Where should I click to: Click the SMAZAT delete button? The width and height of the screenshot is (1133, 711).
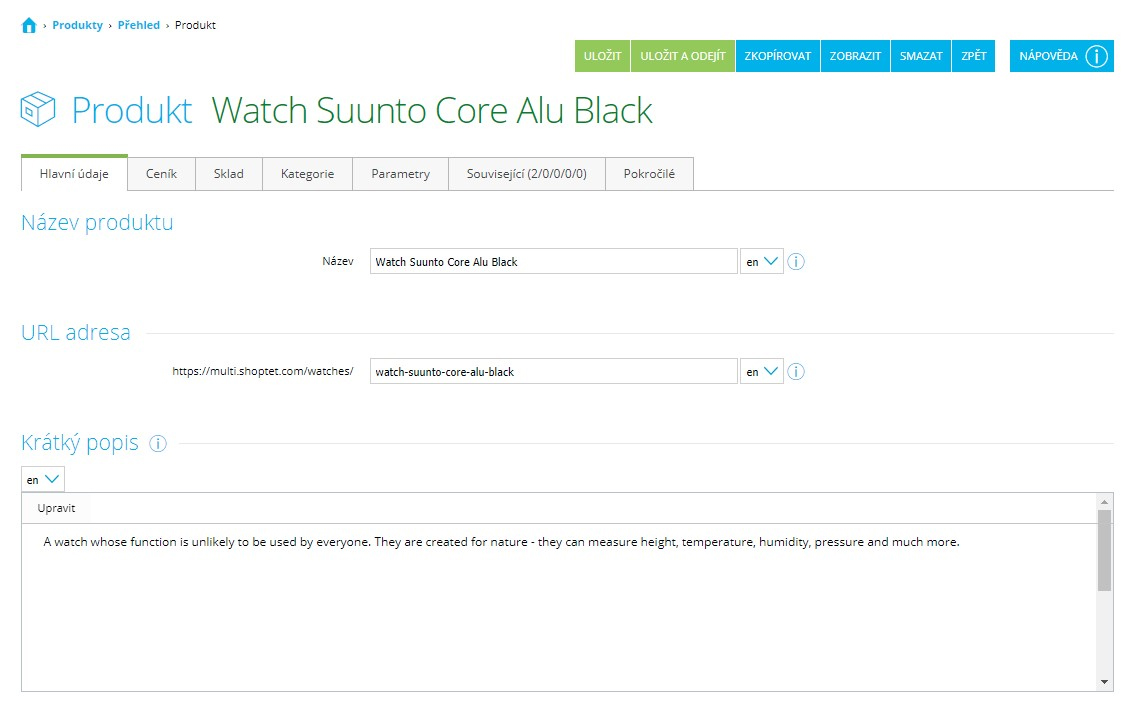921,56
